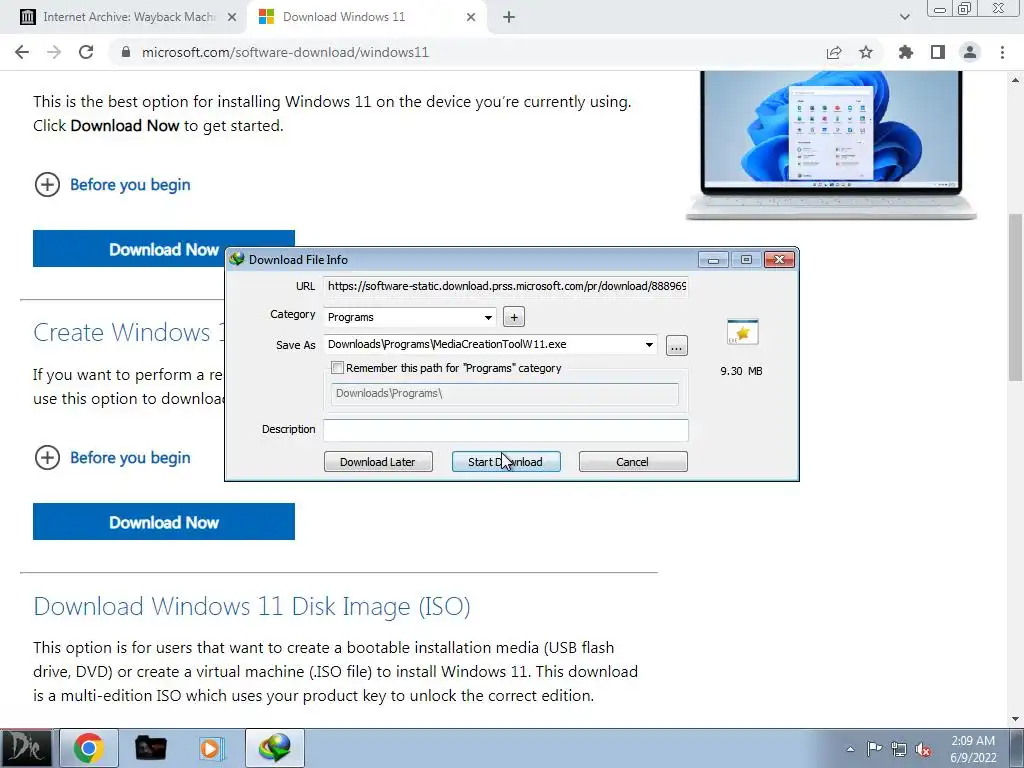
Task: Click the page vertical scrollbar thumb
Action: pos(1016,297)
